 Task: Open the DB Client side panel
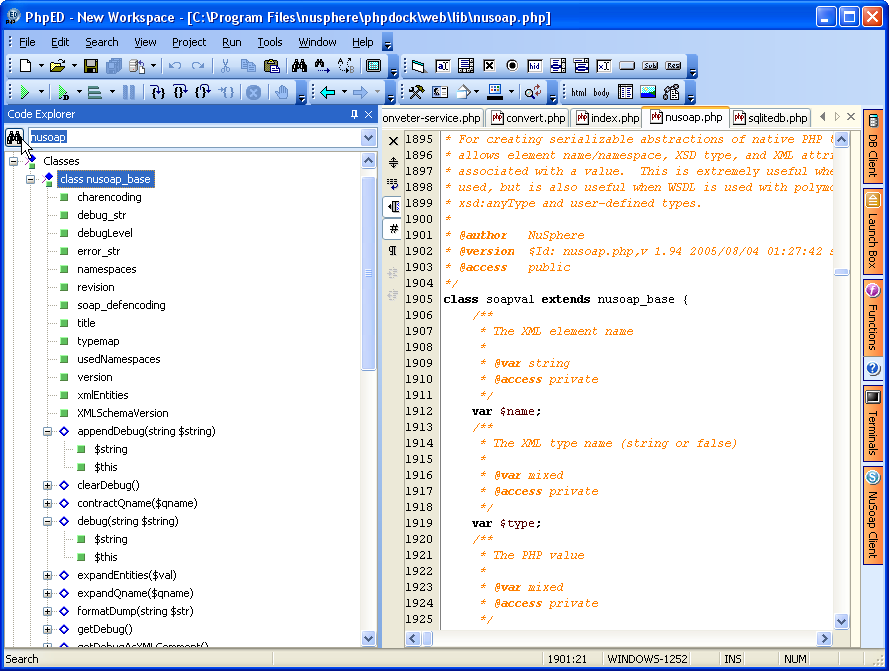point(872,148)
